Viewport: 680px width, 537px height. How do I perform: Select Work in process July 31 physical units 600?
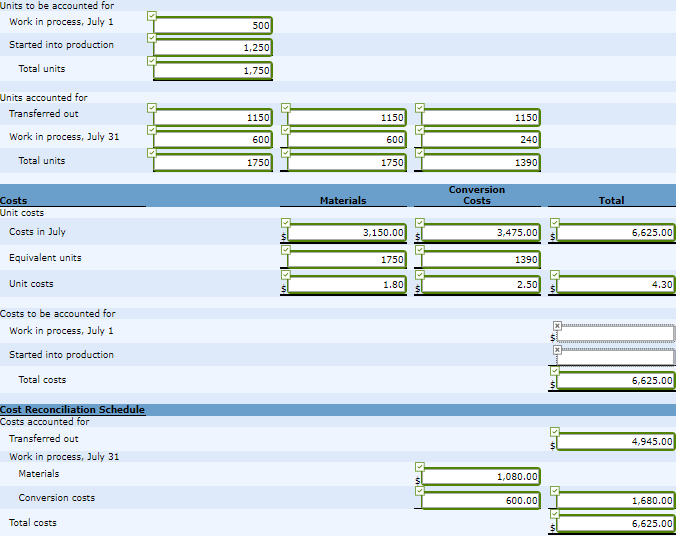212,139
